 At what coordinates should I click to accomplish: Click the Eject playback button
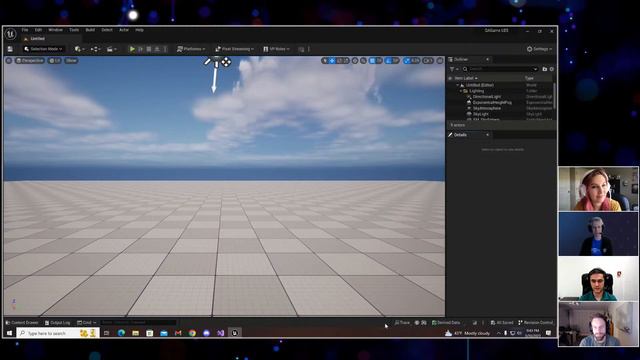coord(157,49)
